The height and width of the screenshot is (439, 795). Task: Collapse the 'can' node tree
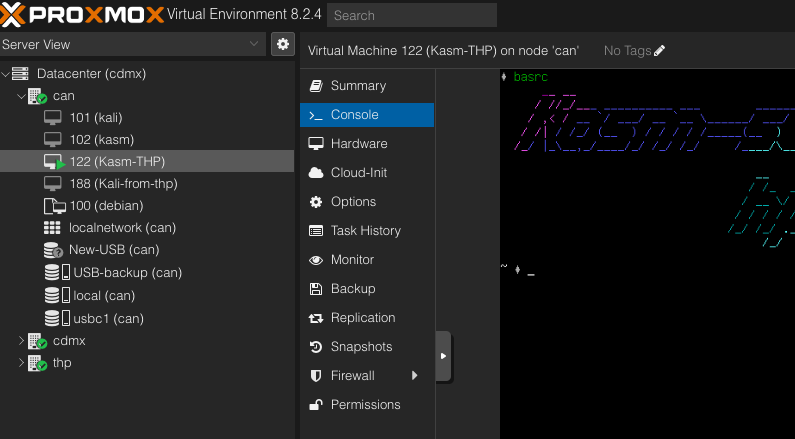coord(22,96)
